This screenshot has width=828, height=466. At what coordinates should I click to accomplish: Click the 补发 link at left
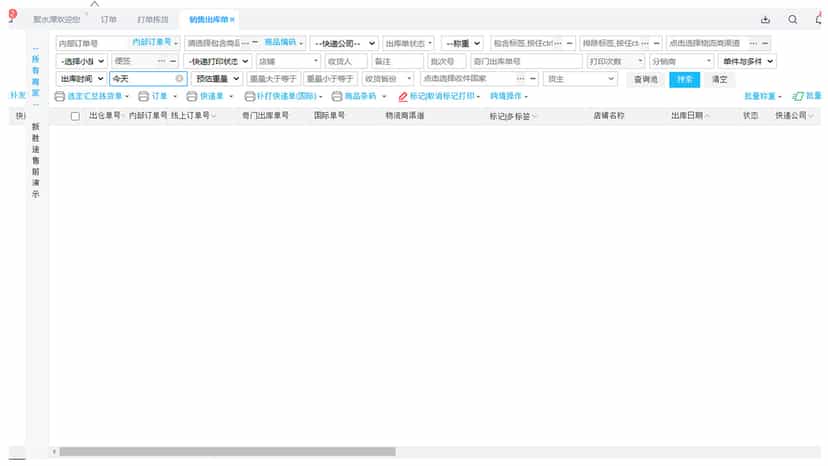coord(17,96)
